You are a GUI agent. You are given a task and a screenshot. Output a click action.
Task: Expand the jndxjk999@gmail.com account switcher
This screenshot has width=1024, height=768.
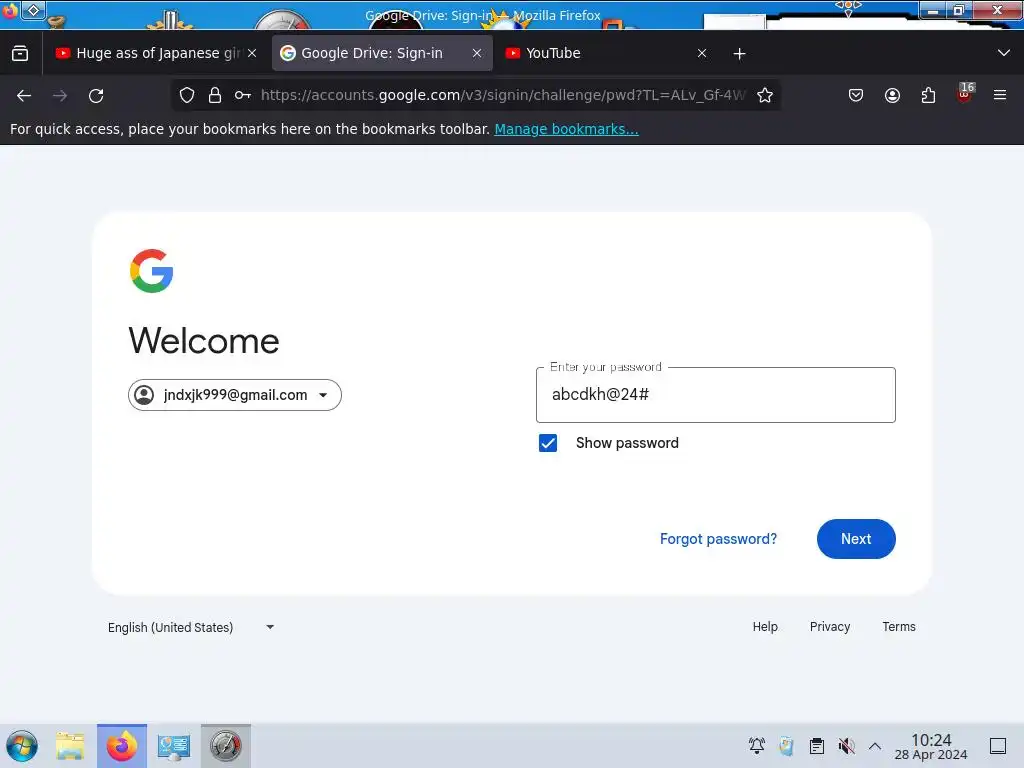(x=234, y=395)
